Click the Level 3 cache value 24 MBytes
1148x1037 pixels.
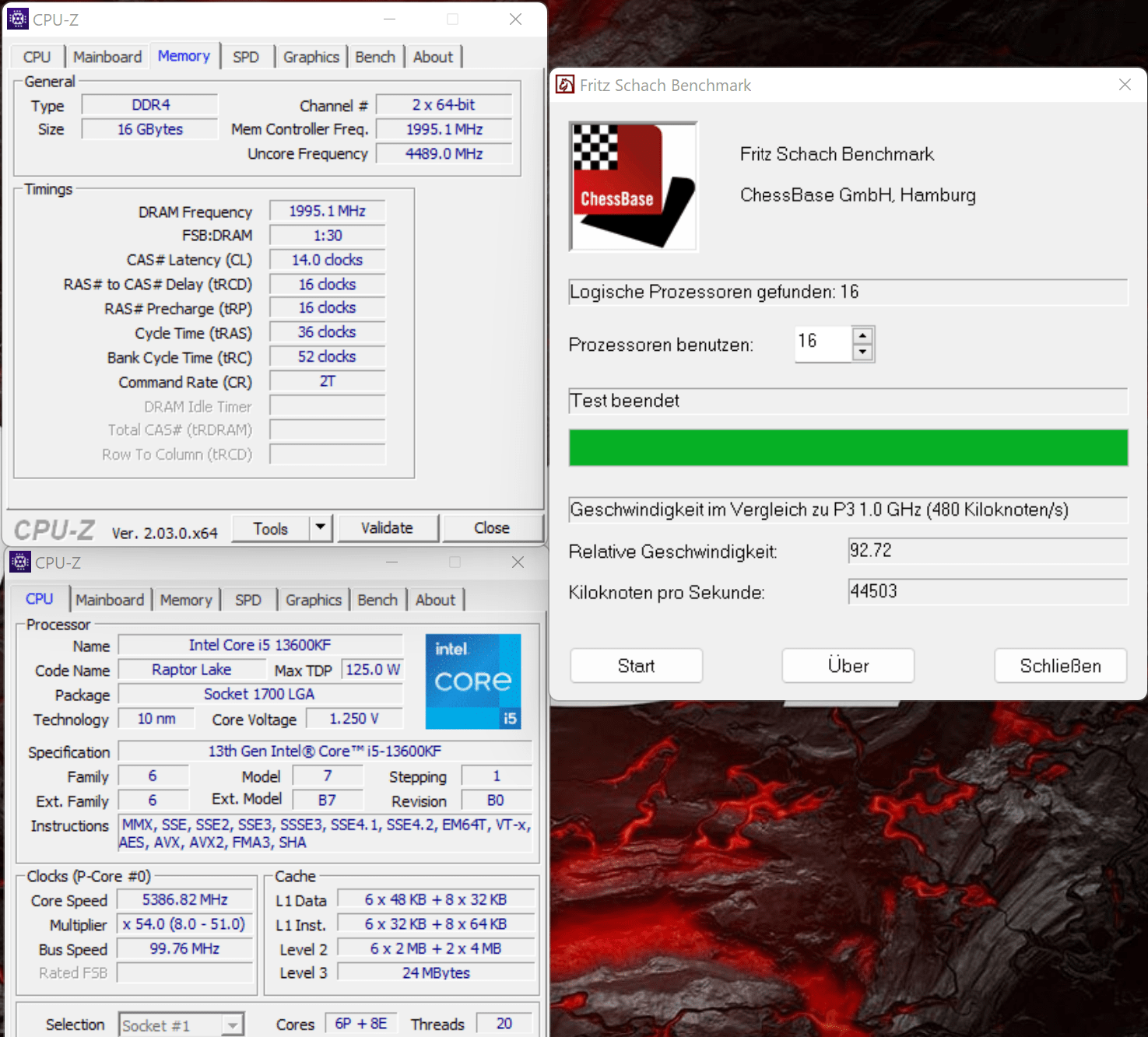(x=436, y=972)
